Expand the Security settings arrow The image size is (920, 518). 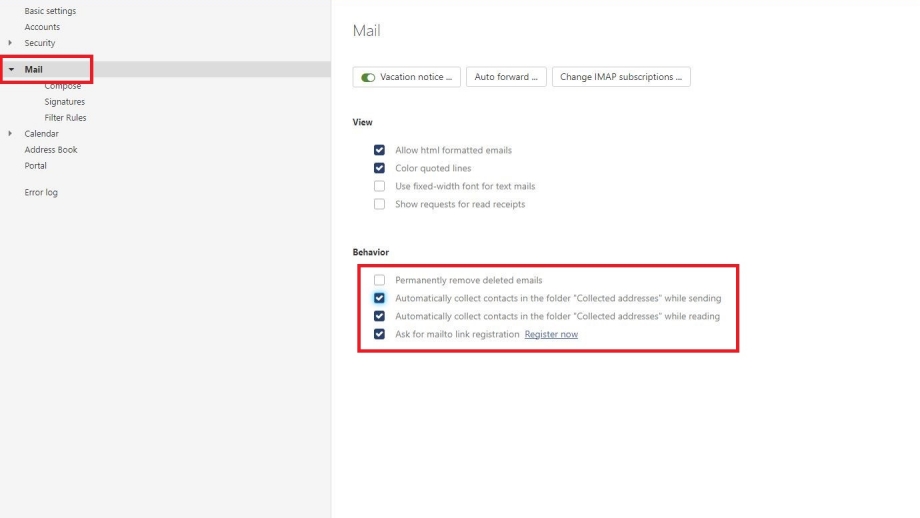(10, 43)
